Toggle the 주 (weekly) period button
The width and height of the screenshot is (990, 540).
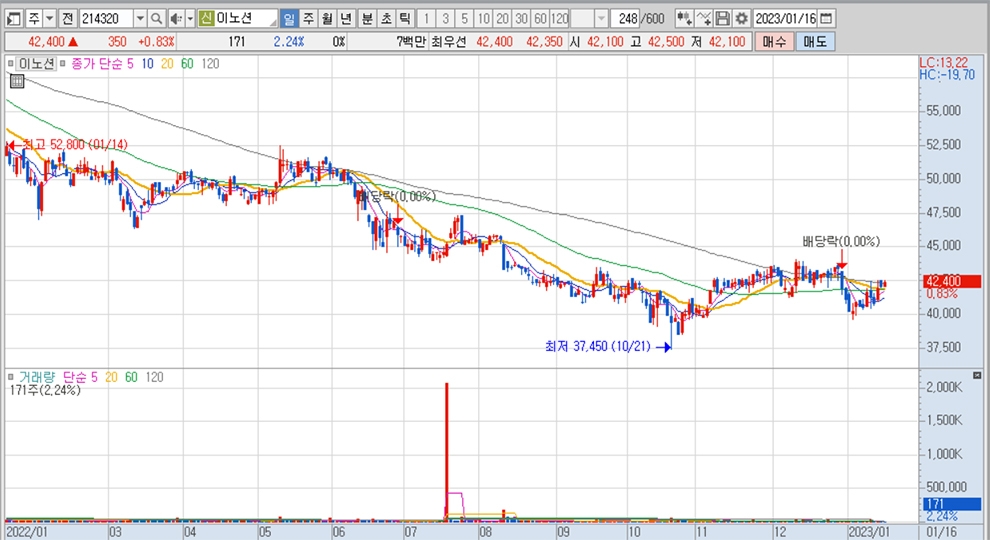[308, 19]
